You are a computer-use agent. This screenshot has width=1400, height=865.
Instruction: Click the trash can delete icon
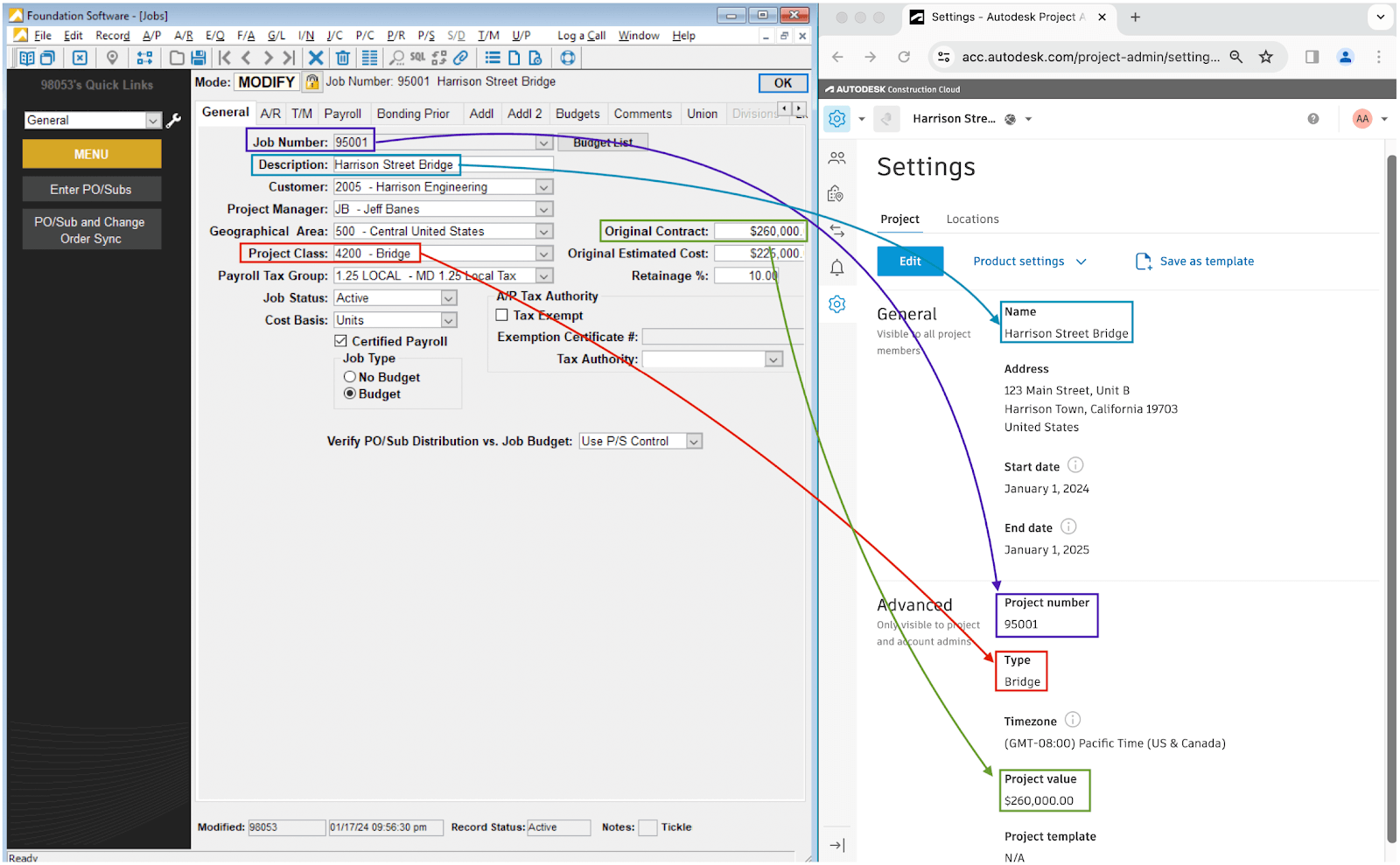(x=343, y=58)
